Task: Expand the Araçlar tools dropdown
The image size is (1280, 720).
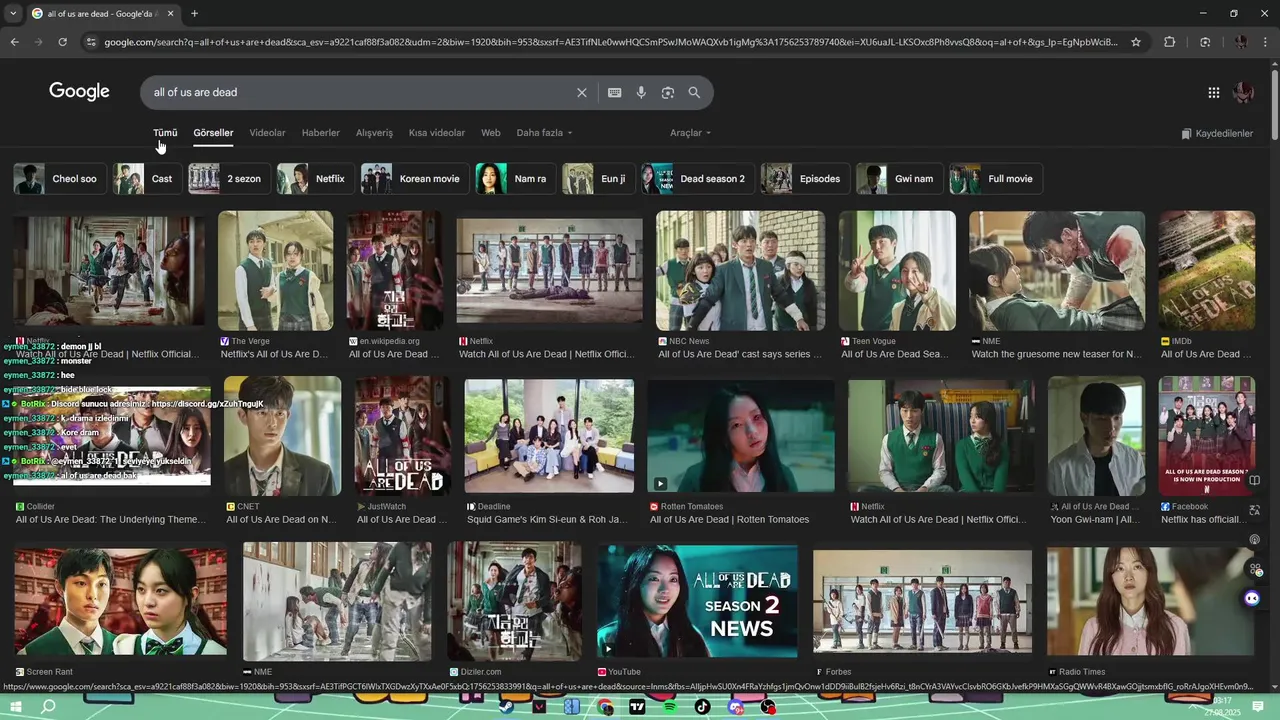Action: [x=690, y=133]
